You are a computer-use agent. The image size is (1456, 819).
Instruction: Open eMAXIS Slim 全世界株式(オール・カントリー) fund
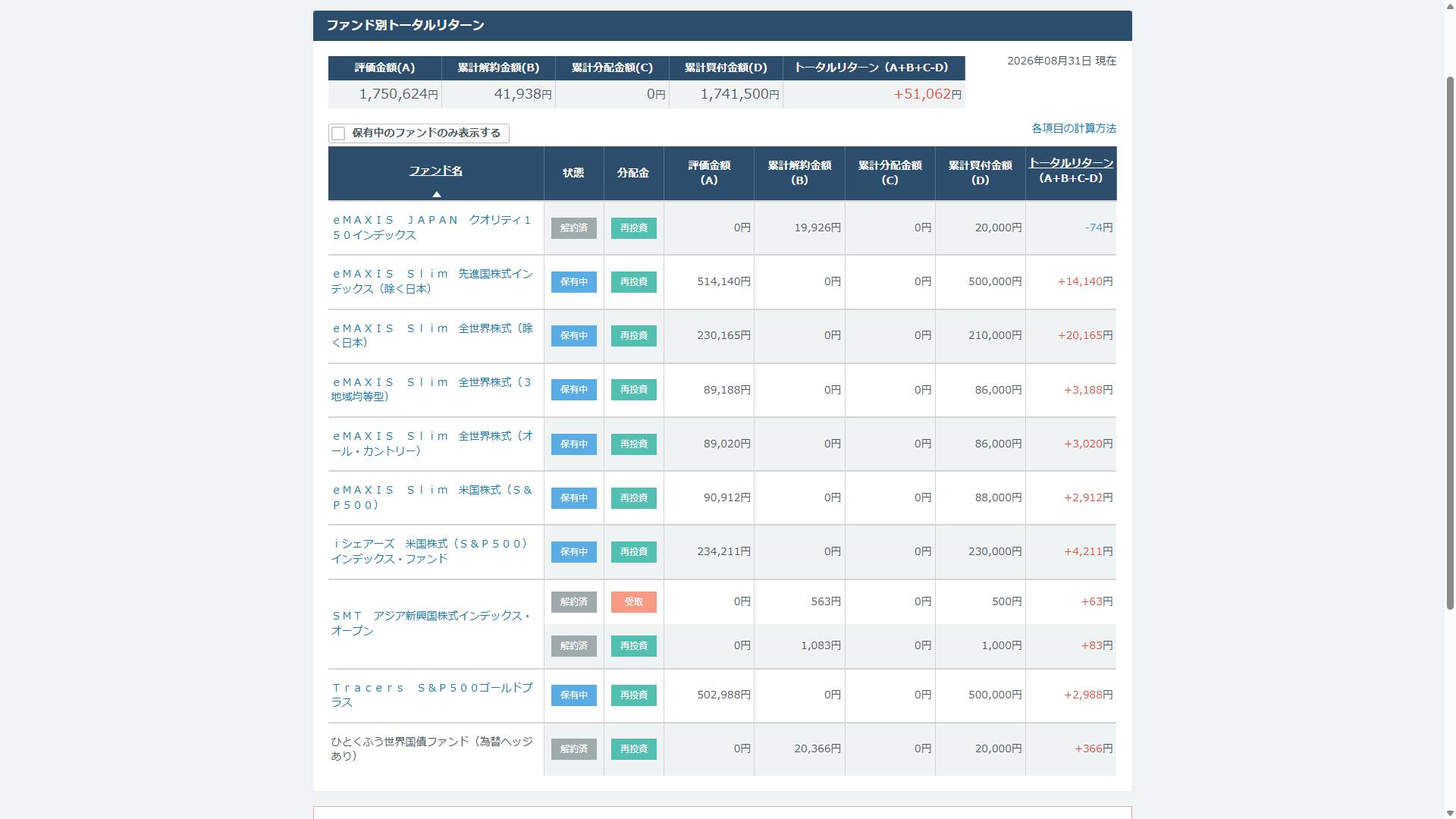coord(432,444)
